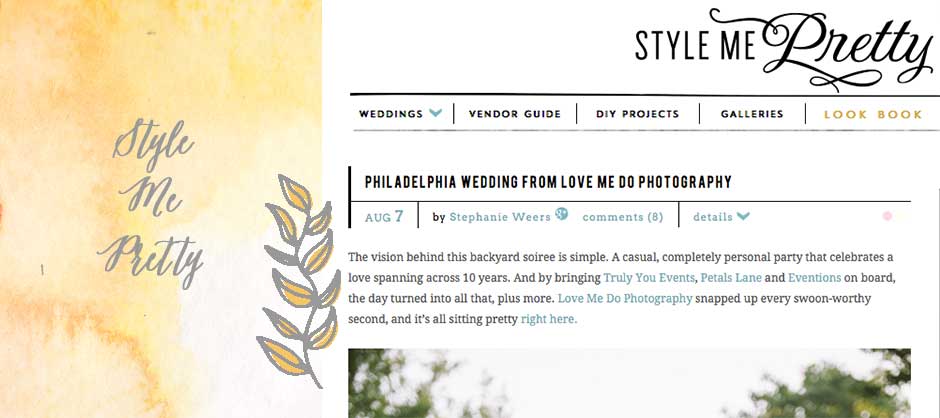Click the Eventions vendor link
This screenshot has width=940, height=418.
(814, 277)
